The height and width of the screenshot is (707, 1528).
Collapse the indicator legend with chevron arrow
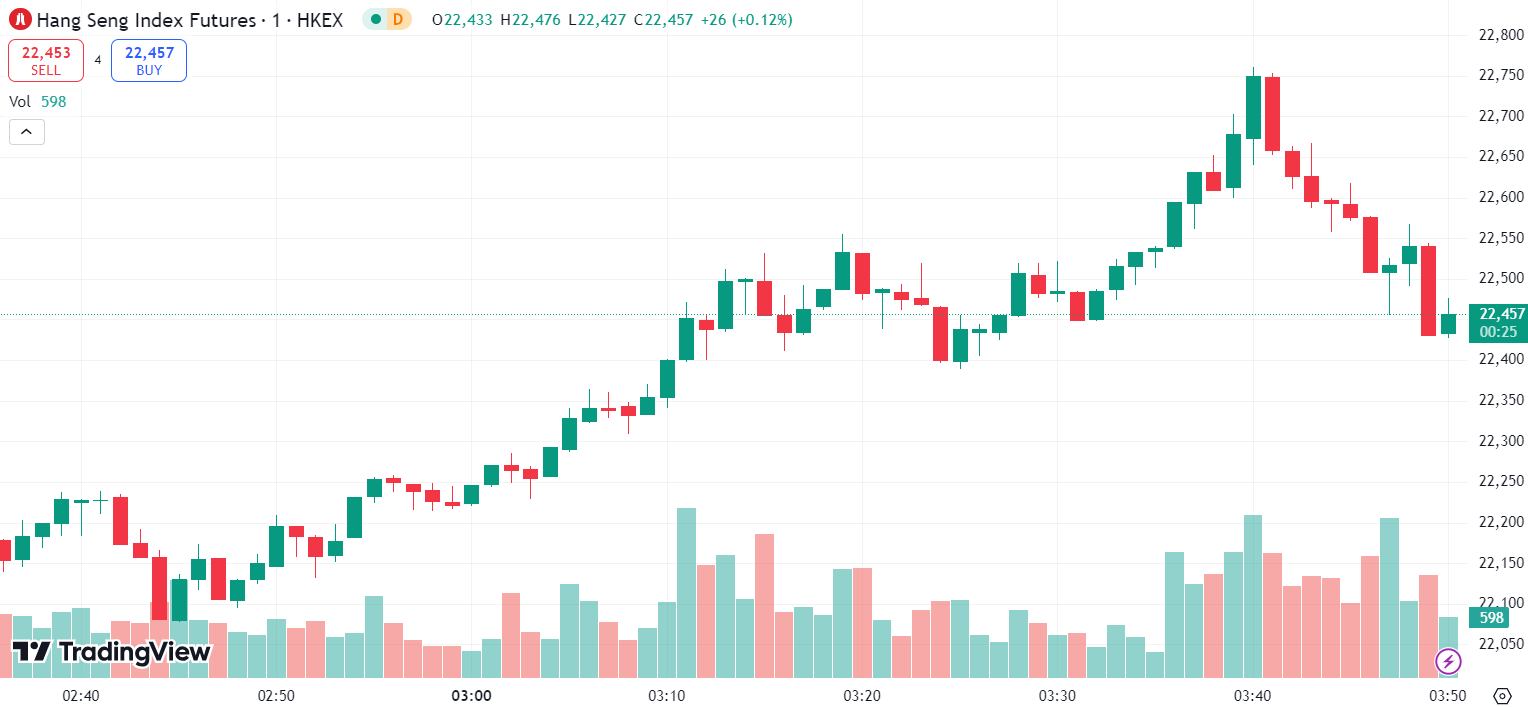pyautogui.click(x=27, y=132)
